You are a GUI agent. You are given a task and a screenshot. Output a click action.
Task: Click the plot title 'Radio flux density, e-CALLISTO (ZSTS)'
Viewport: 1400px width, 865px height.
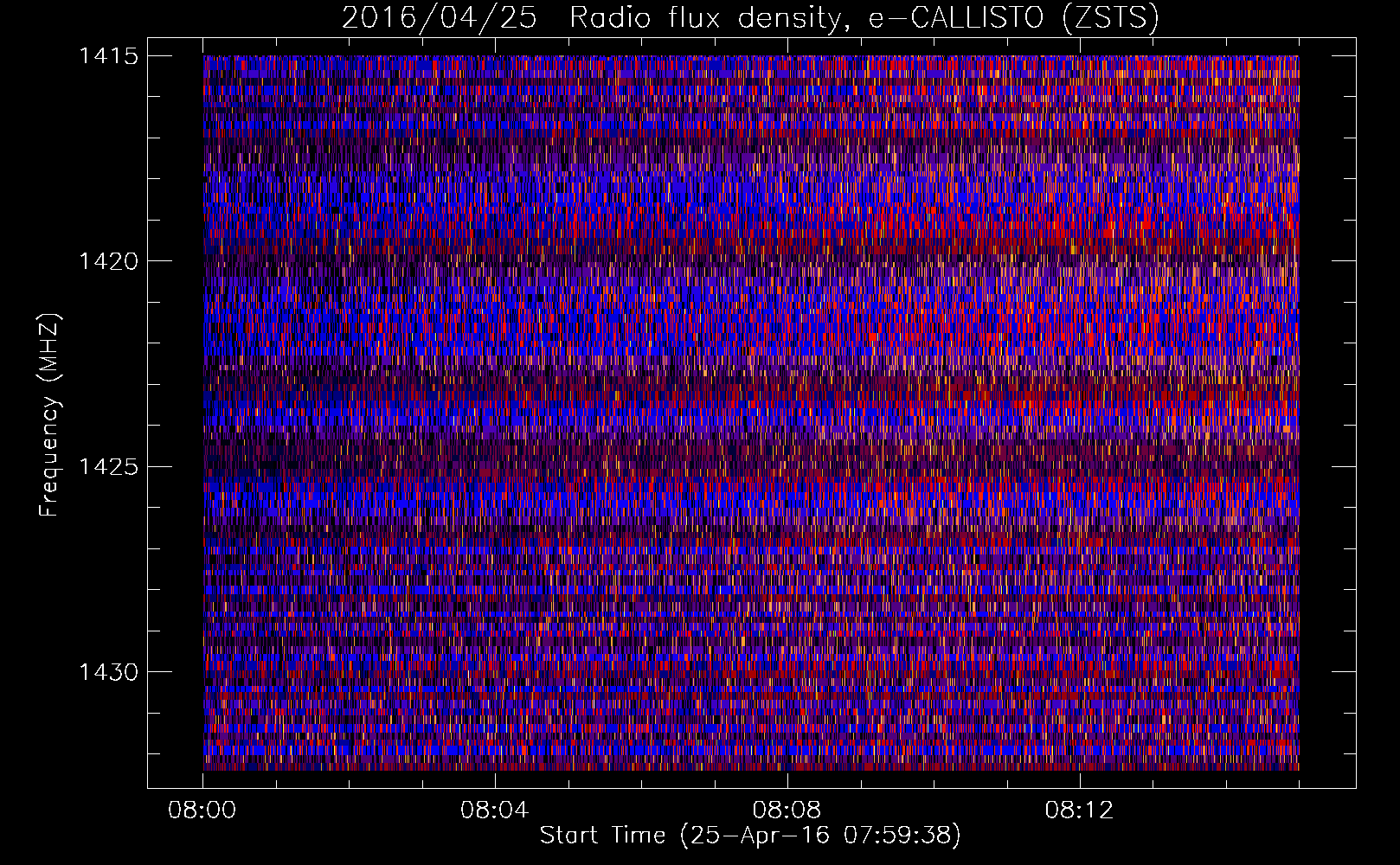(x=864, y=18)
